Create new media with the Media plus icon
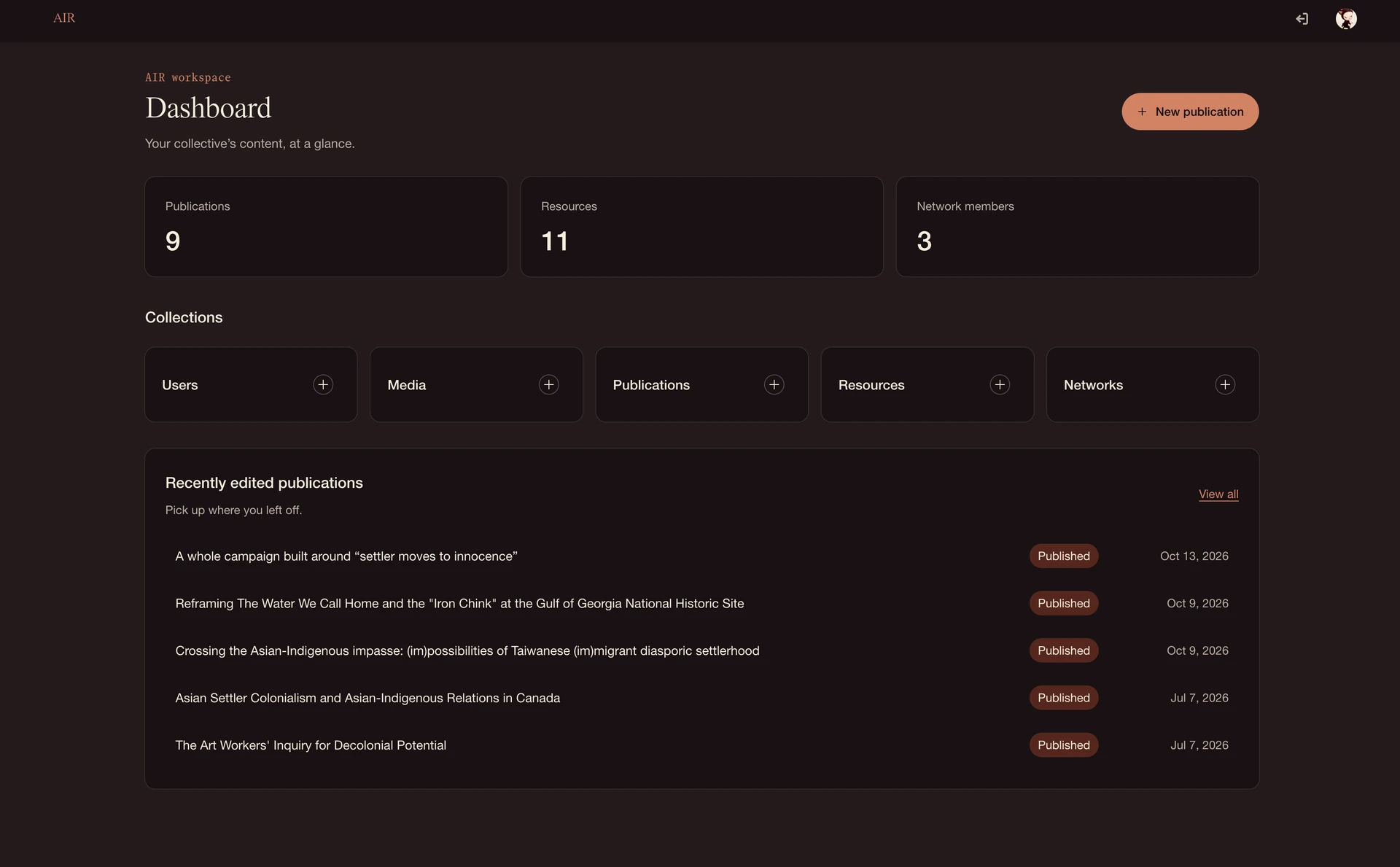Screen dimensions: 1400x867 pyautogui.click(x=549, y=384)
